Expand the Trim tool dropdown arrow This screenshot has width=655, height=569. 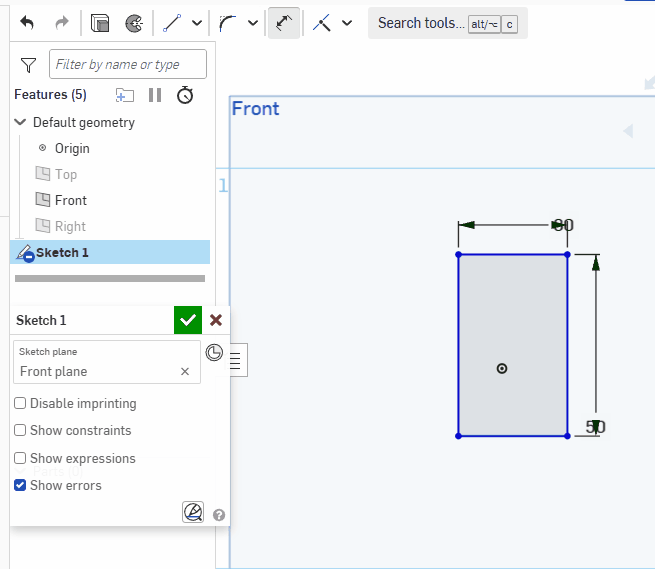coord(347,23)
